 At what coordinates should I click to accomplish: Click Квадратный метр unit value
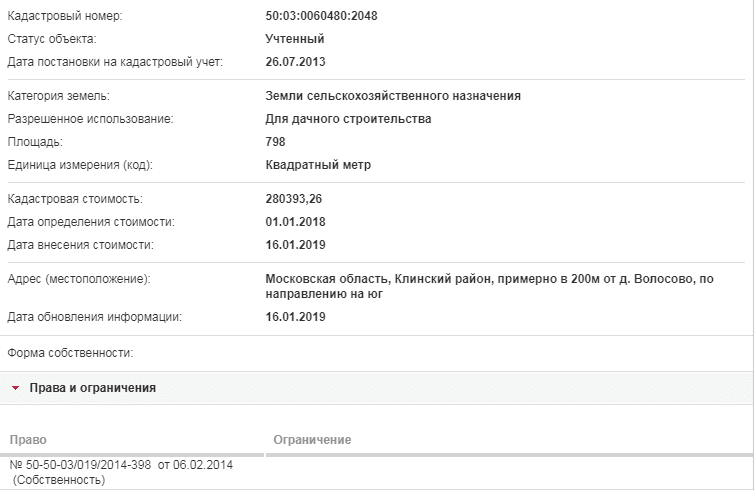(x=318, y=165)
